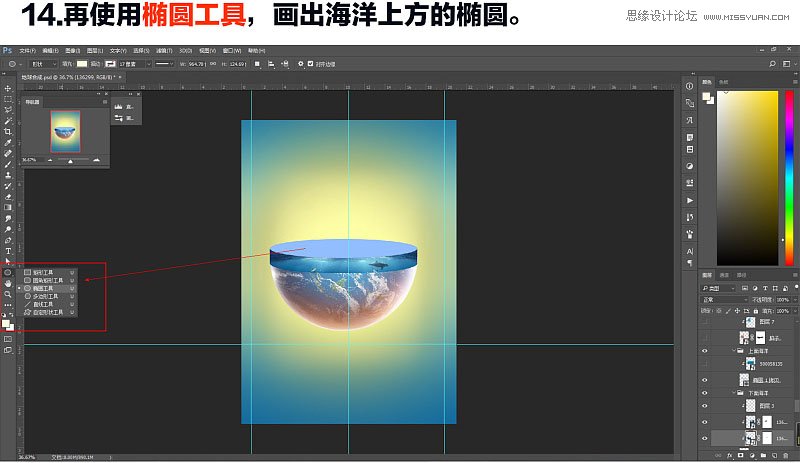Switch to the 路径 paths tab
Screen dimensions: 800x463
point(741,275)
